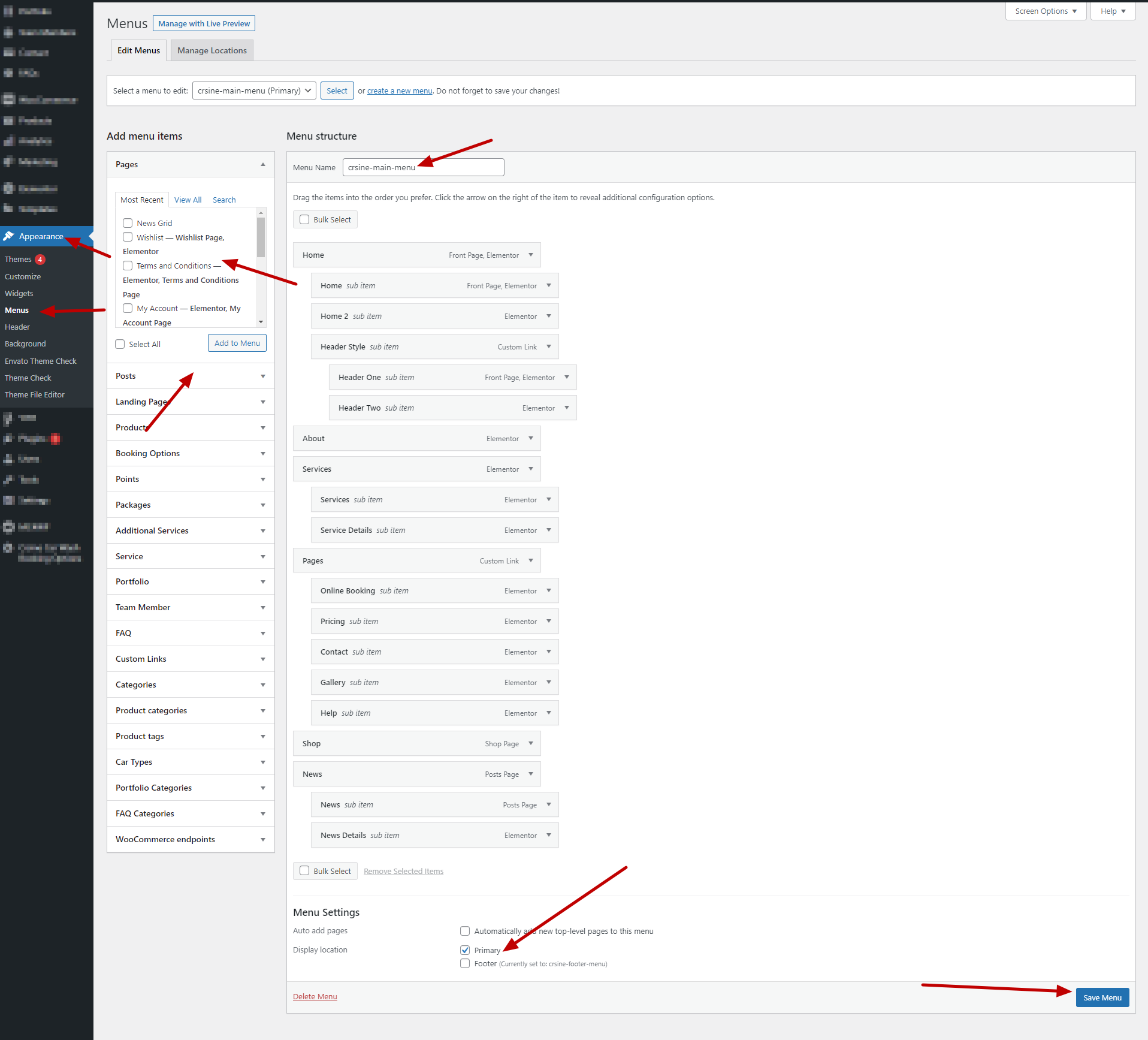Screen dimensions: 1148x1040
Task: Open the select a menu to edit dropdown
Action: coord(254,91)
